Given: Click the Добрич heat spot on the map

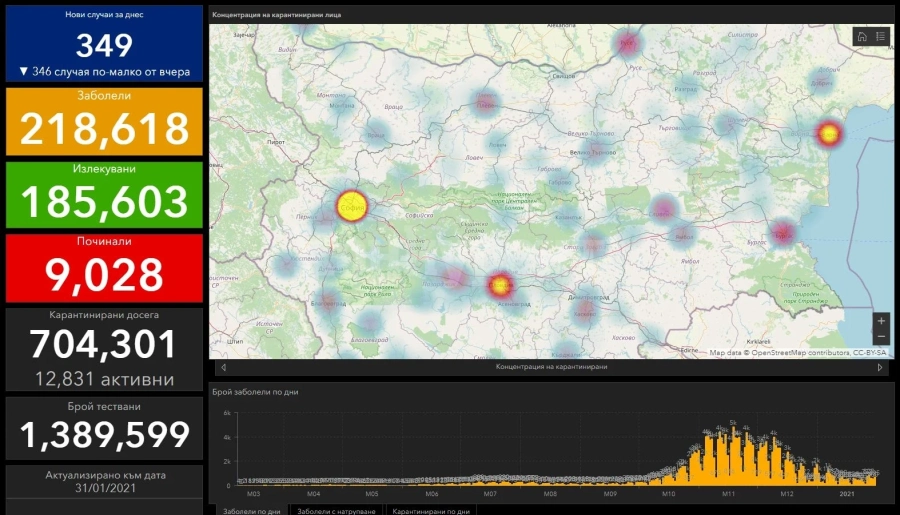Looking at the screenshot, I should point(821,82).
